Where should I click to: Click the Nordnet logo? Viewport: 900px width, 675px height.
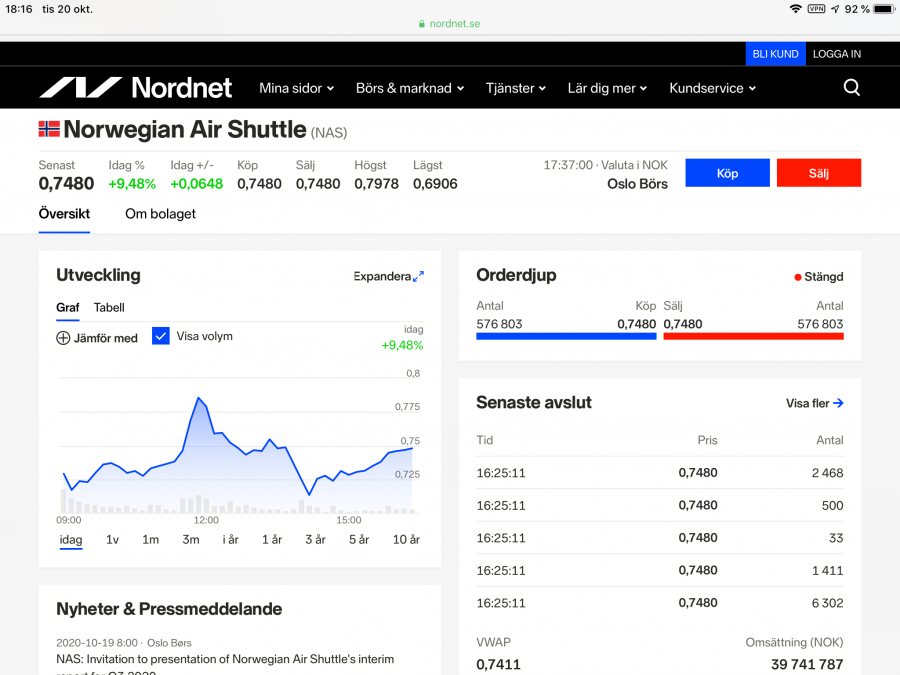pos(135,88)
